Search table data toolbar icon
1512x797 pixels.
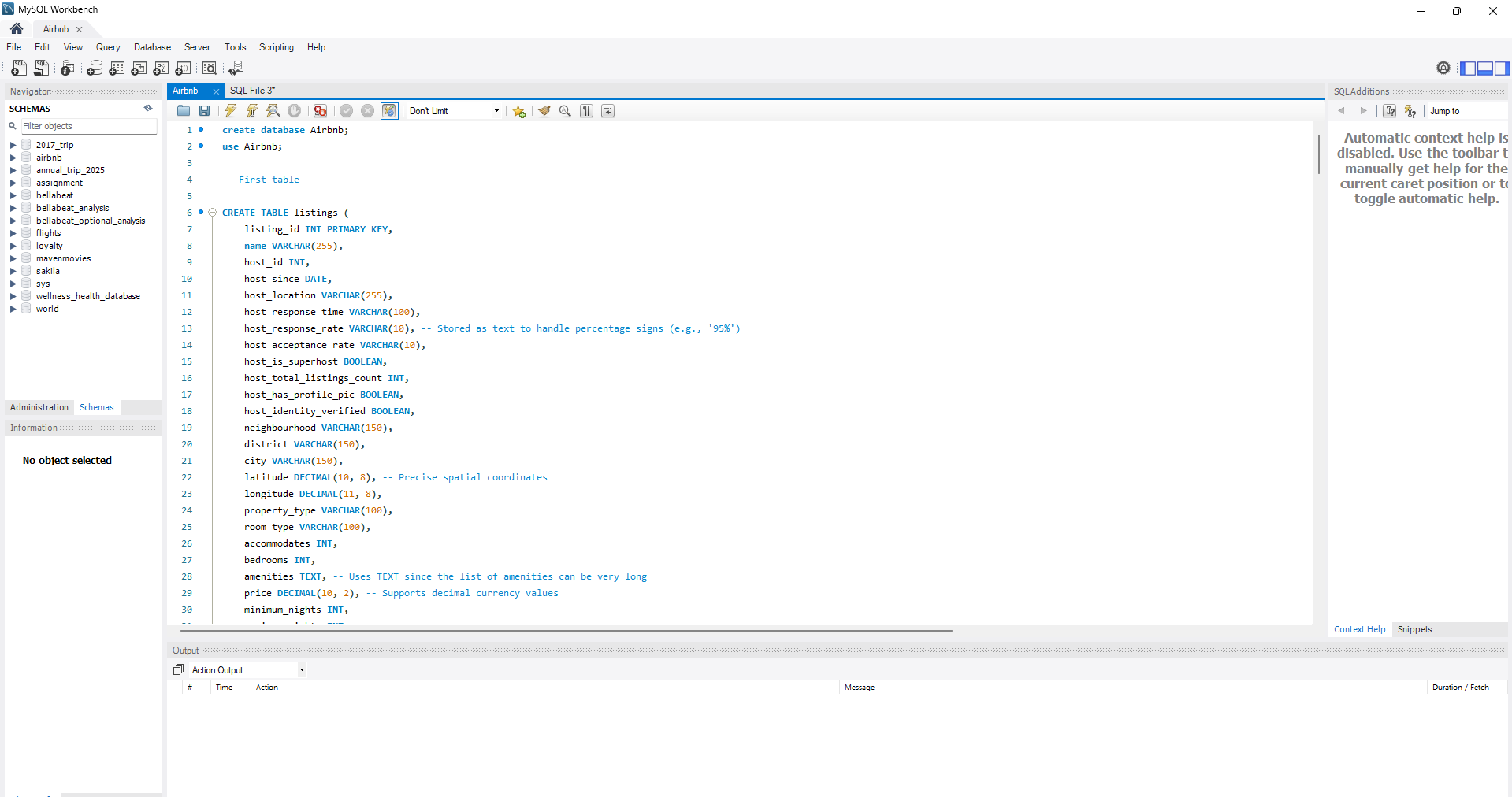210,69
